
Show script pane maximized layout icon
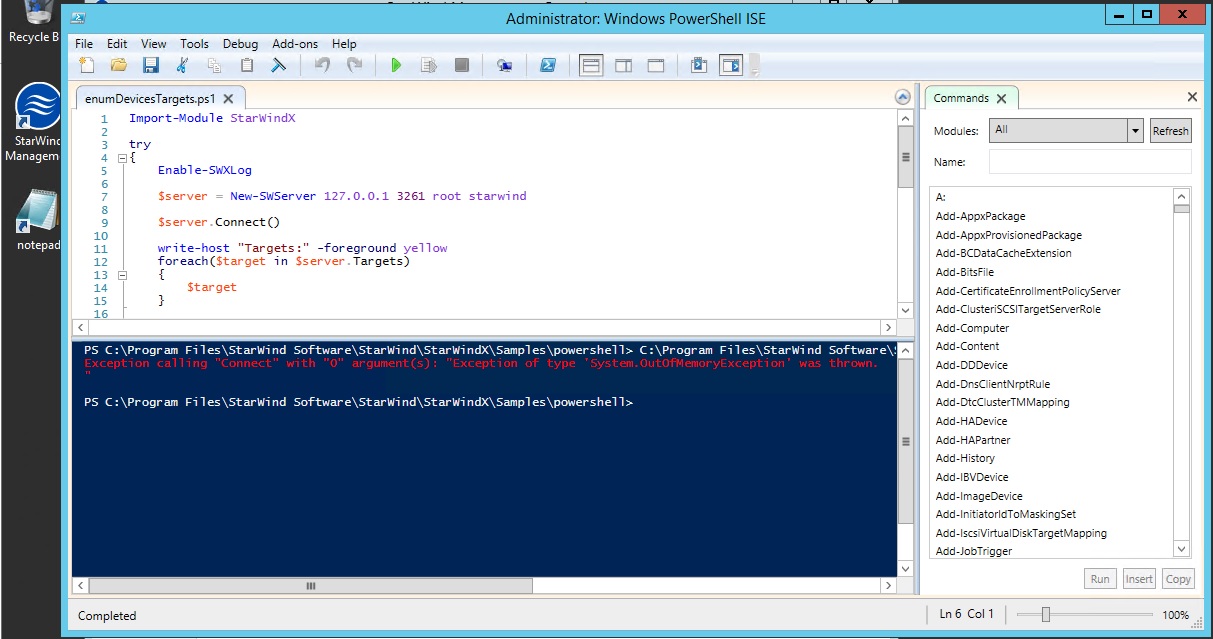[655, 65]
